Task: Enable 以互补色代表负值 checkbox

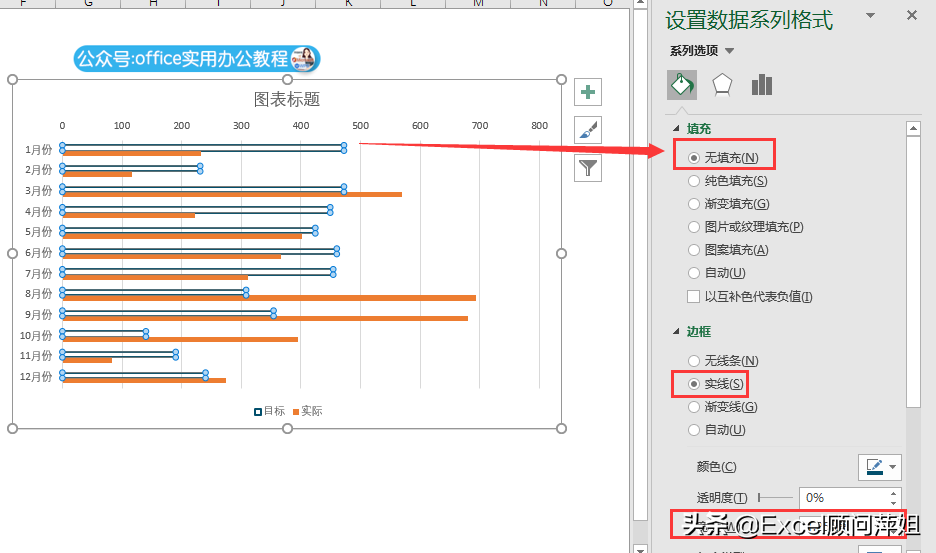Action: tap(694, 296)
